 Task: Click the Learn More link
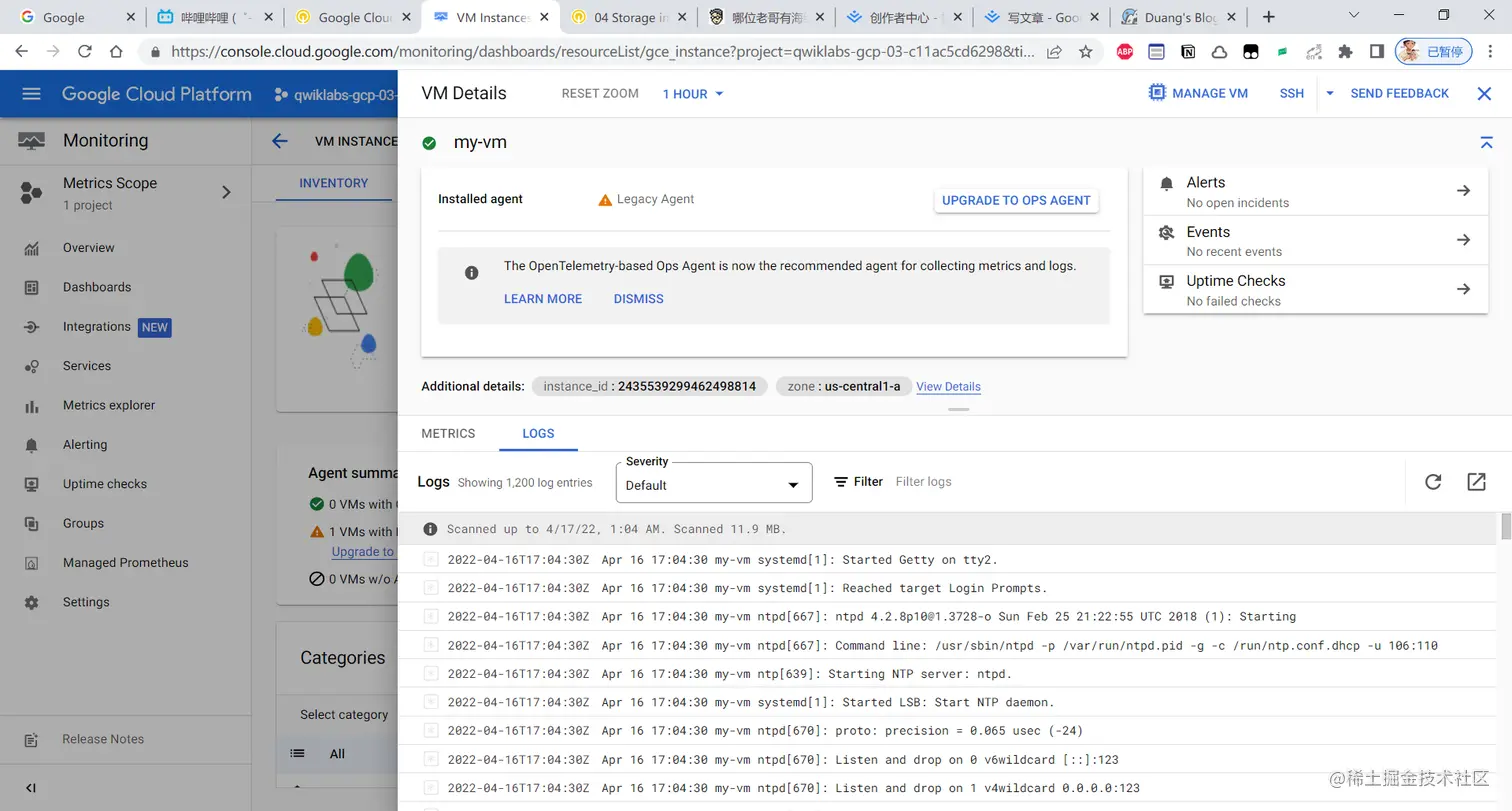tap(543, 299)
